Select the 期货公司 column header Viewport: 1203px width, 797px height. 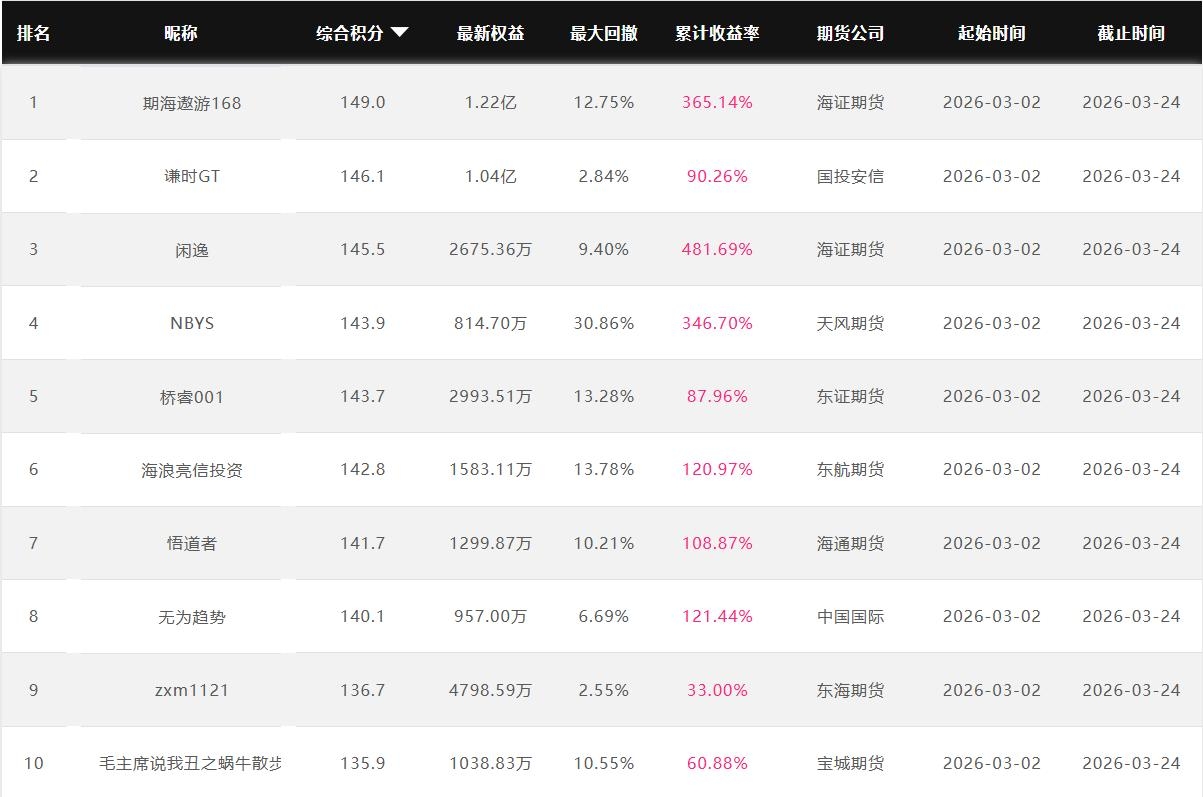(x=850, y=33)
